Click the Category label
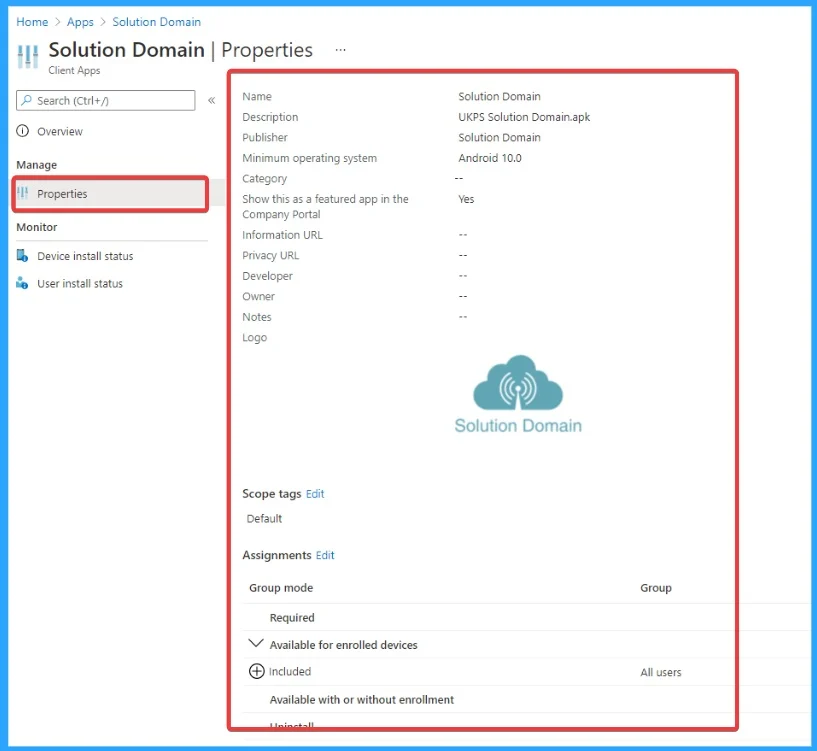Viewport: 817px width, 751px height. (264, 179)
